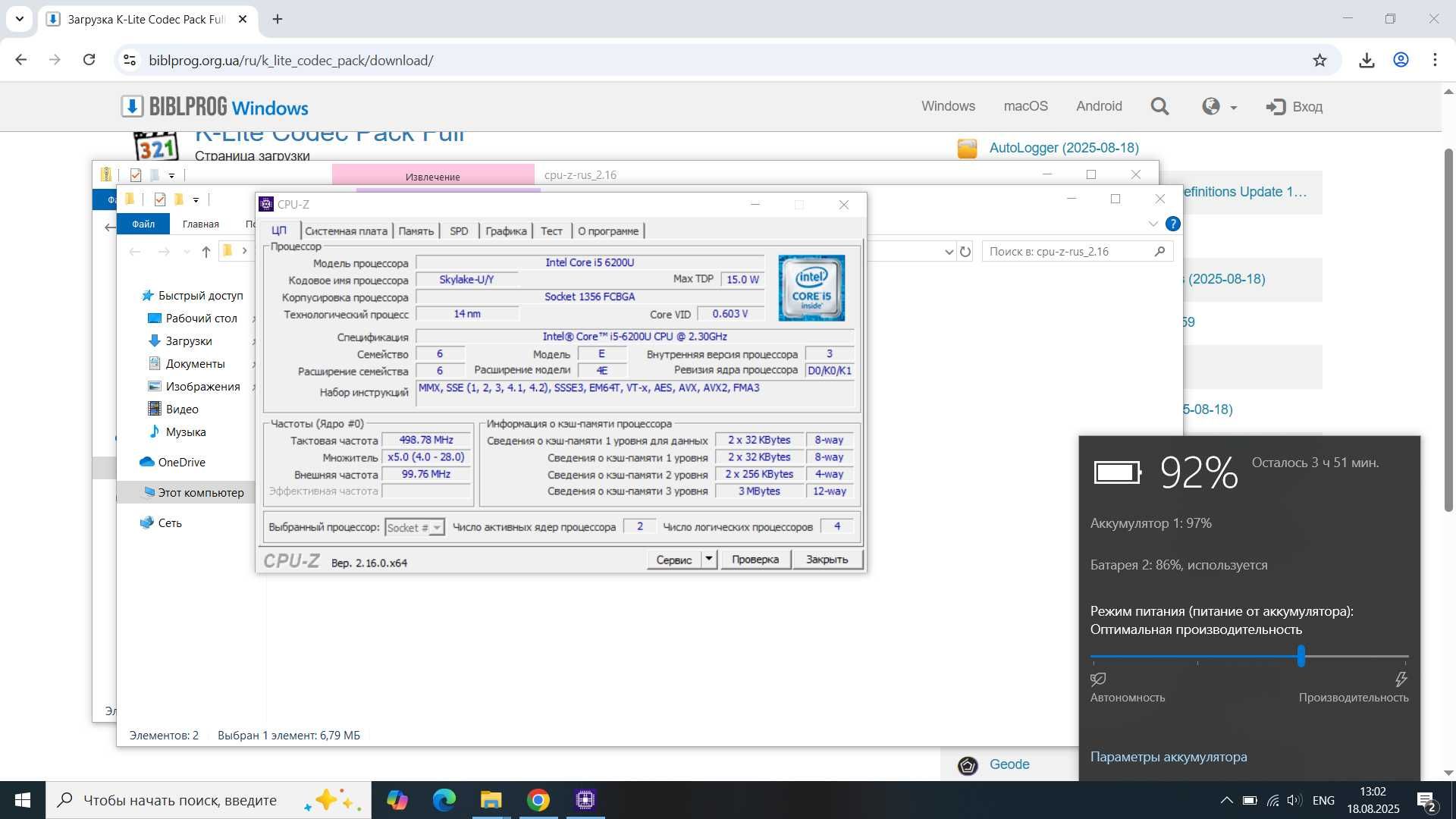Switch to Chrome taskbar icon
Viewport: 1456px width, 819px height.
pos(538,800)
